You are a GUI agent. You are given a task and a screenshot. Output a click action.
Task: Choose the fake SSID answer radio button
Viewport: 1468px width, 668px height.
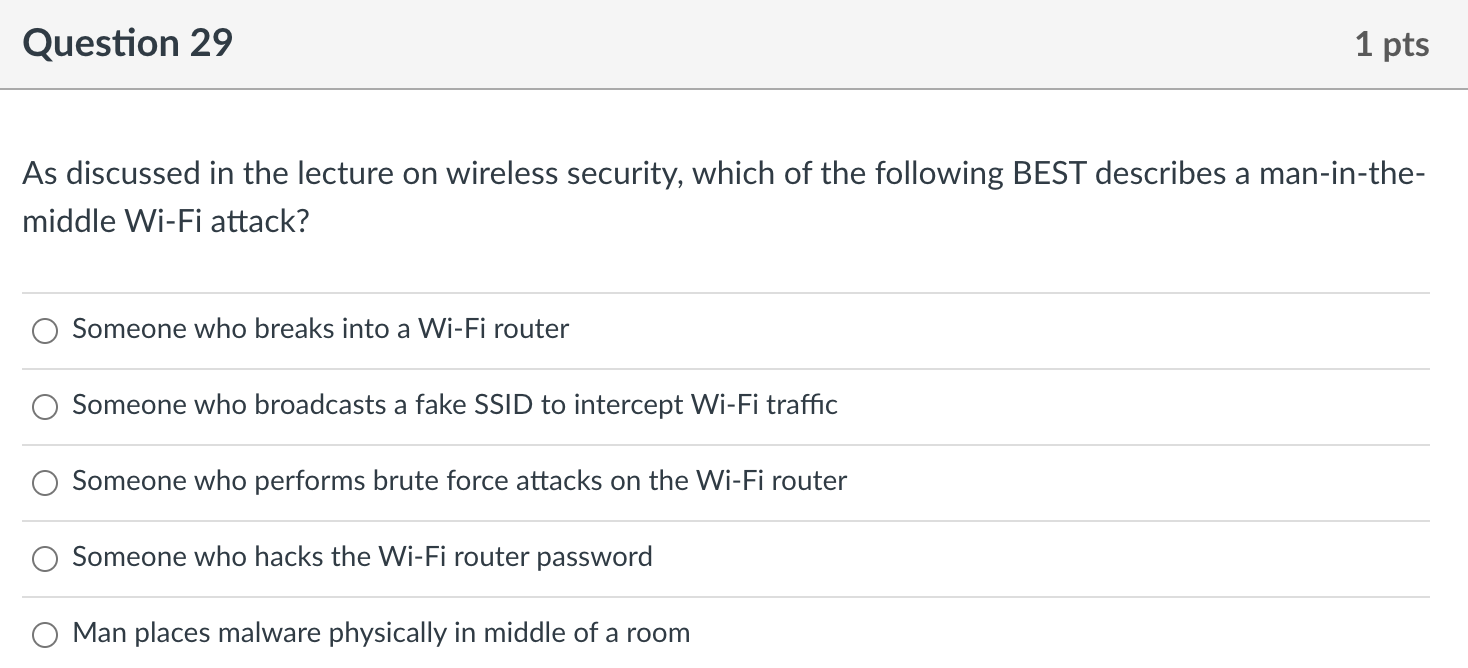point(45,407)
